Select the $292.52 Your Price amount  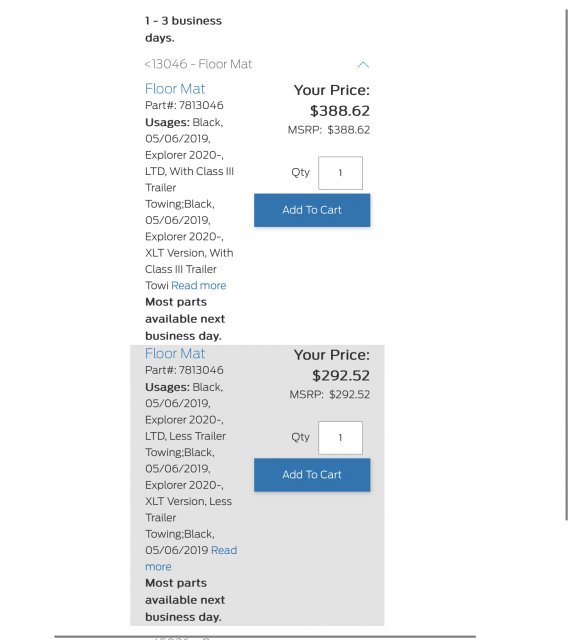[x=341, y=376]
